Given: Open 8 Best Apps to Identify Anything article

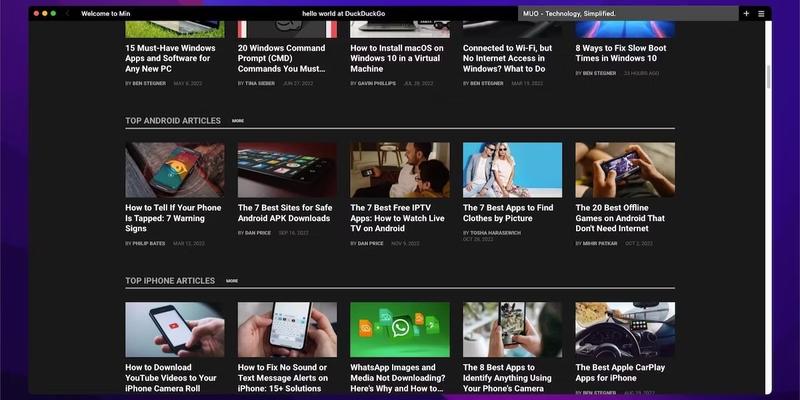Looking at the screenshot, I should click(507, 378).
